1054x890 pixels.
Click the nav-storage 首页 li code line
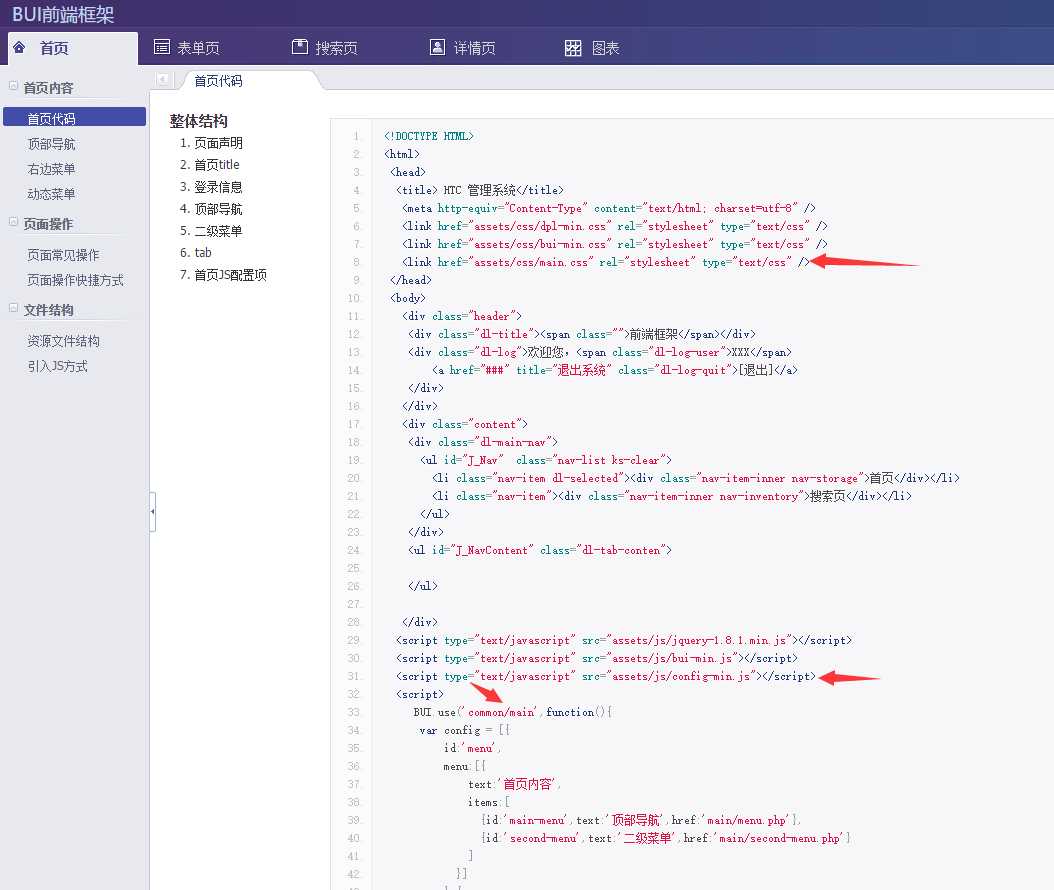[x=696, y=479]
